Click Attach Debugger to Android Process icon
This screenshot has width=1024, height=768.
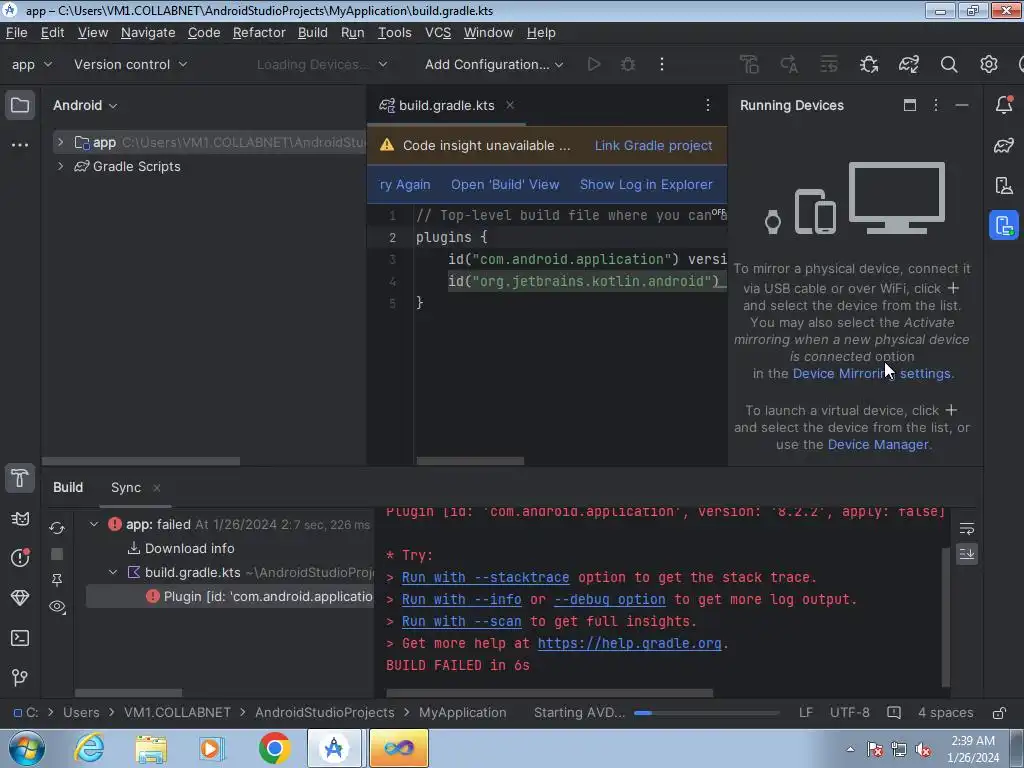coord(869,64)
